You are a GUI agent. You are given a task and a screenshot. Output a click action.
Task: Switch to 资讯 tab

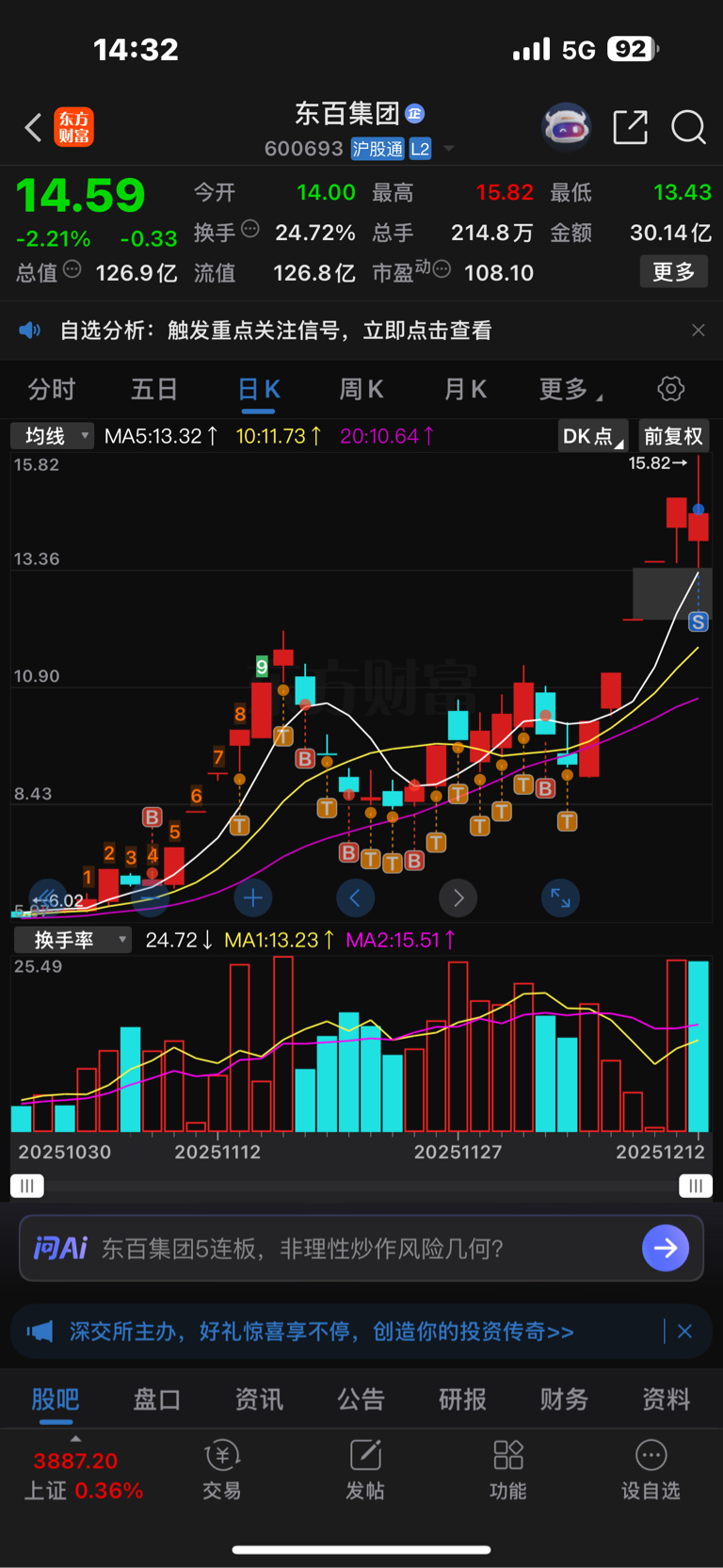259,1399
